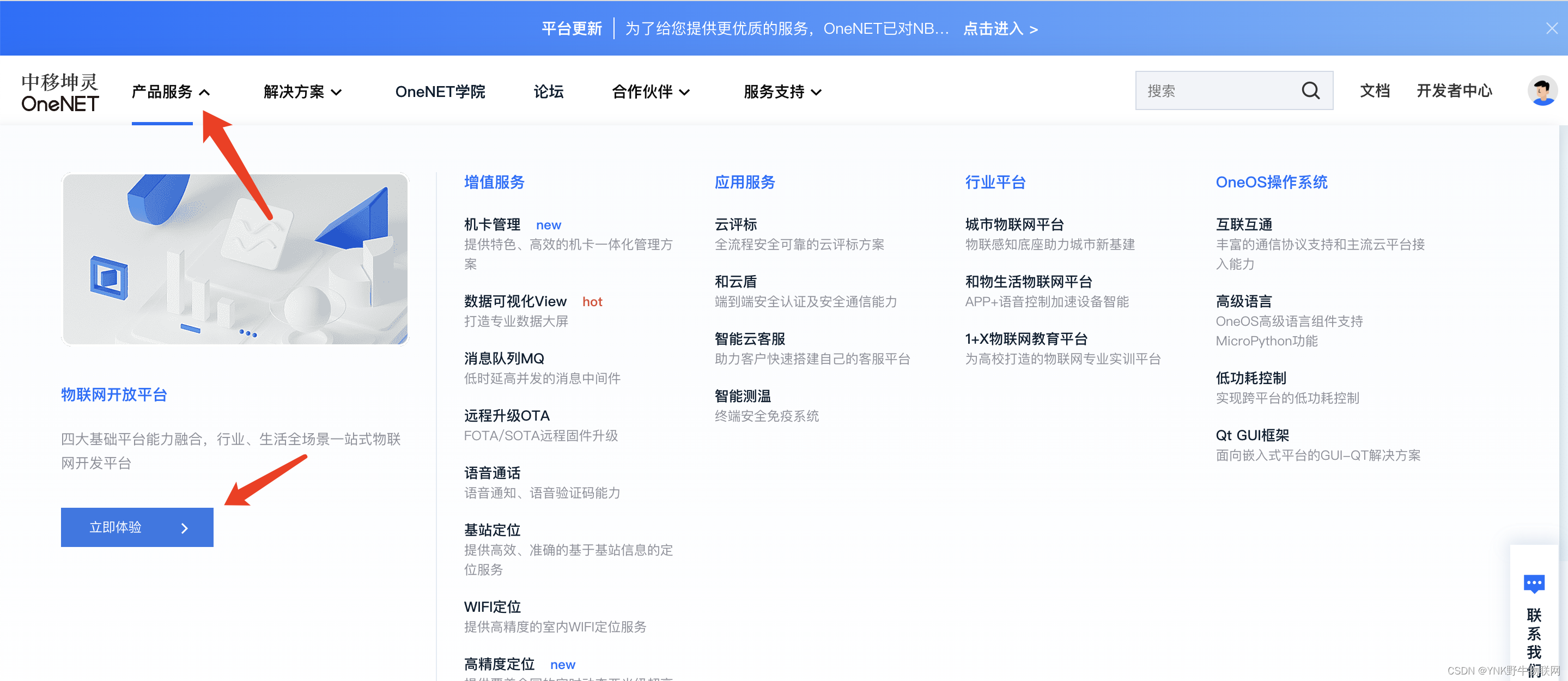Image resolution: width=1568 pixels, height=681 pixels.
Task: Click the OneNET logo
Action: 59,92
